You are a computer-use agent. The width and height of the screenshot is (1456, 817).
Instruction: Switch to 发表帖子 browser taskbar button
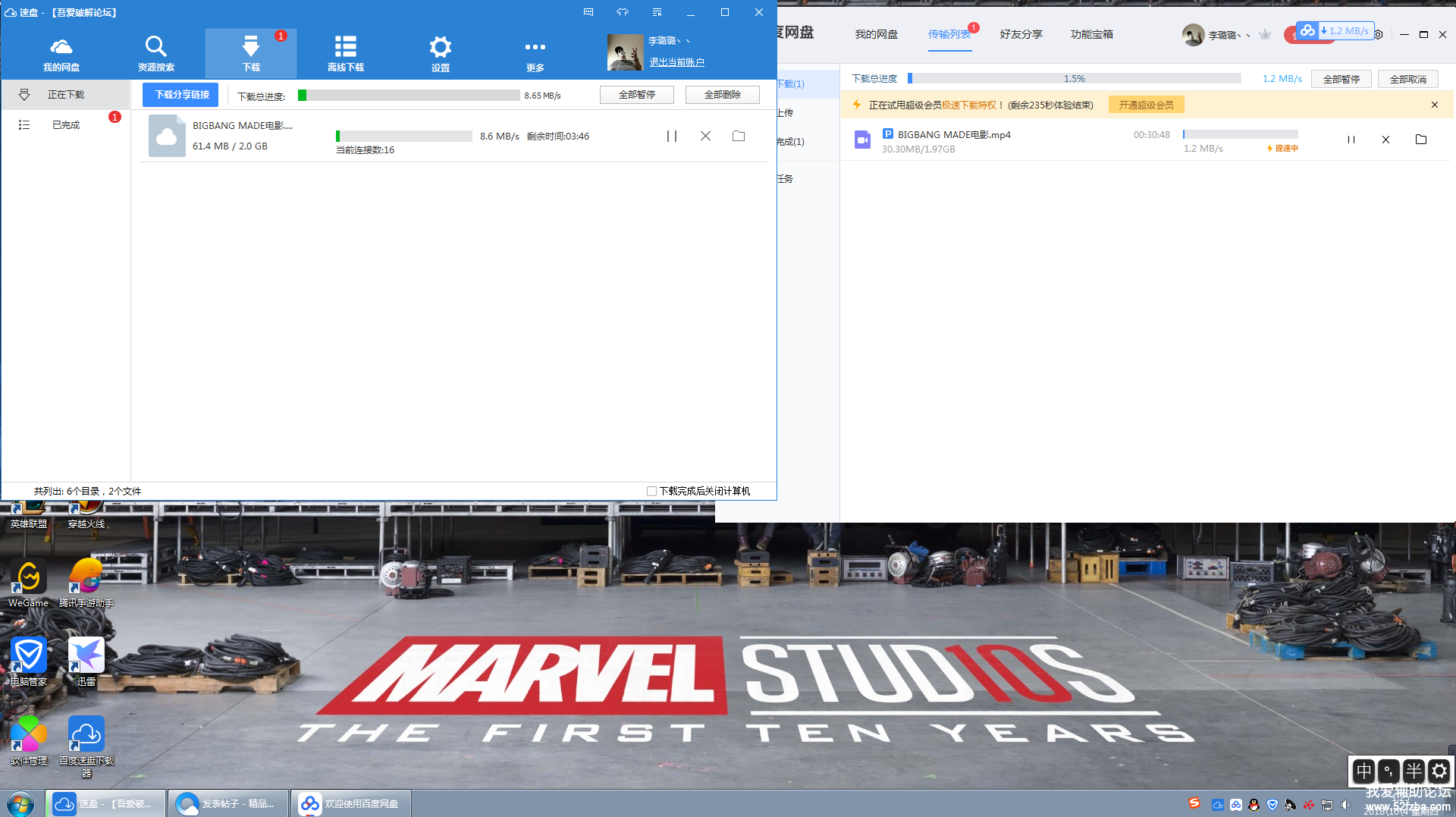click(228, 803)
